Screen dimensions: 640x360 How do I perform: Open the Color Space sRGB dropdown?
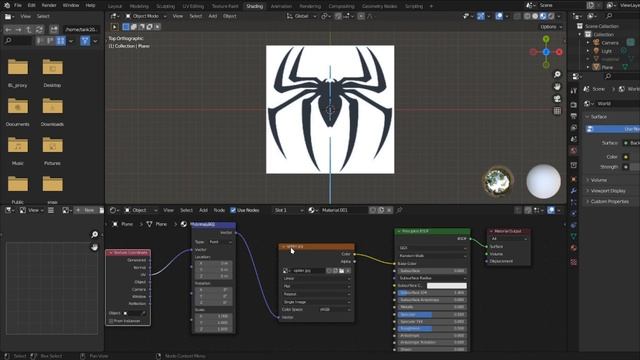click(x=334, y=309)
